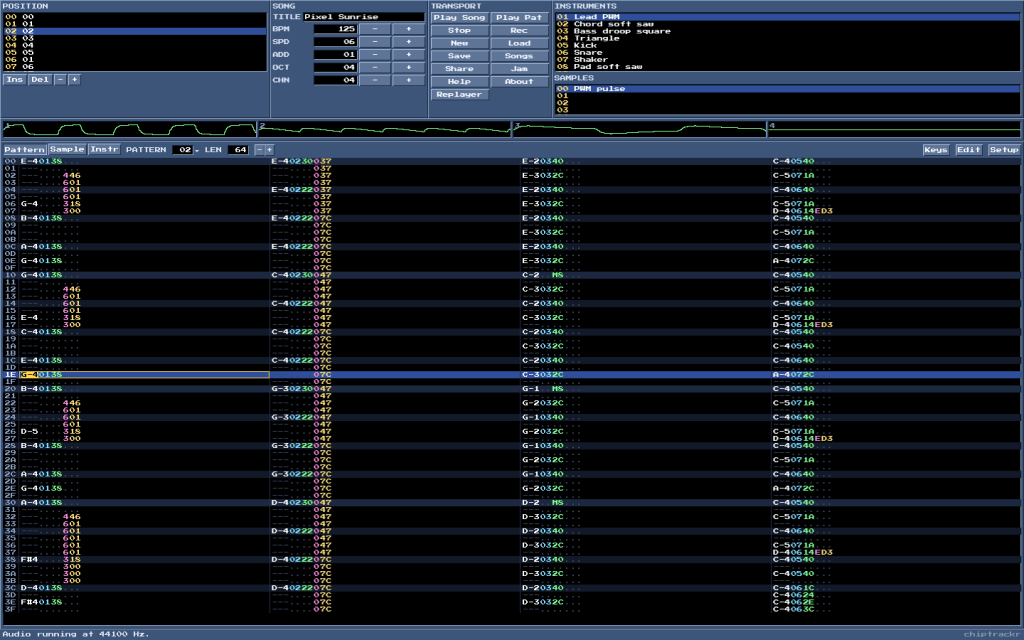Click the song TITLE field Pixel Sunrise
1024x640 pixels.
point(364,17)
